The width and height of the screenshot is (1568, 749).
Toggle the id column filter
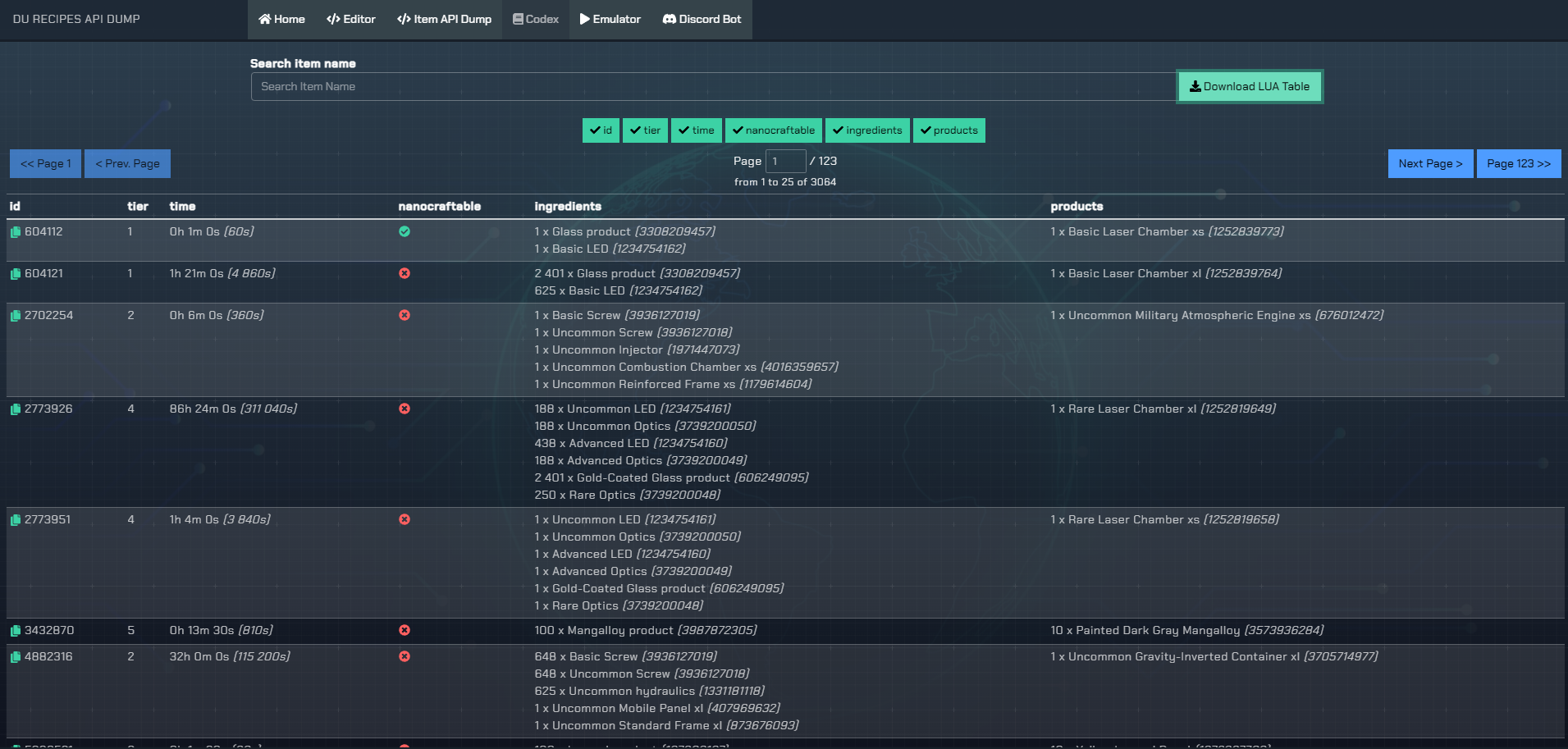pyautogui.click(x=601, y=130)
